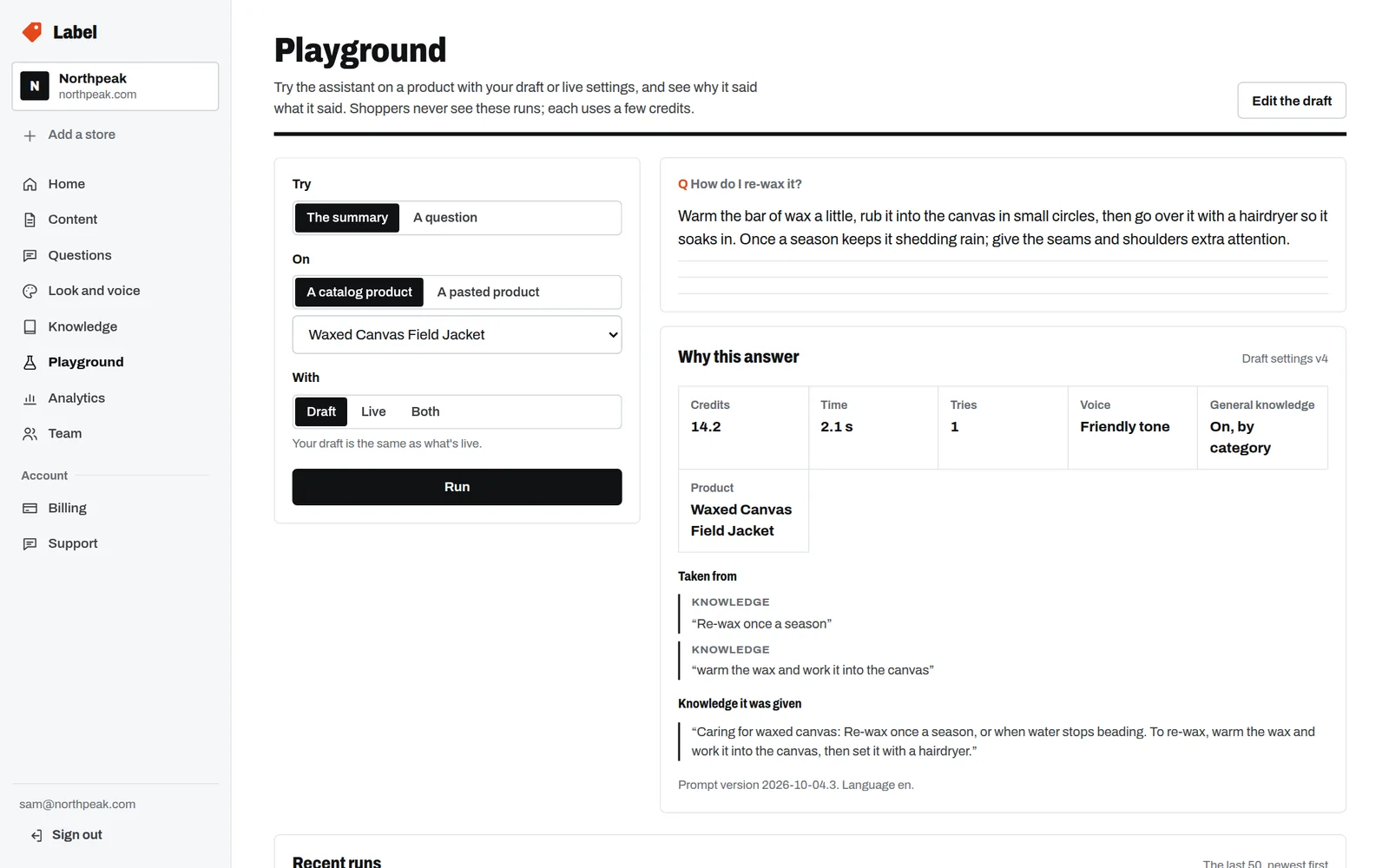Click the sam@northpeak.com account email

coord(77,805)
